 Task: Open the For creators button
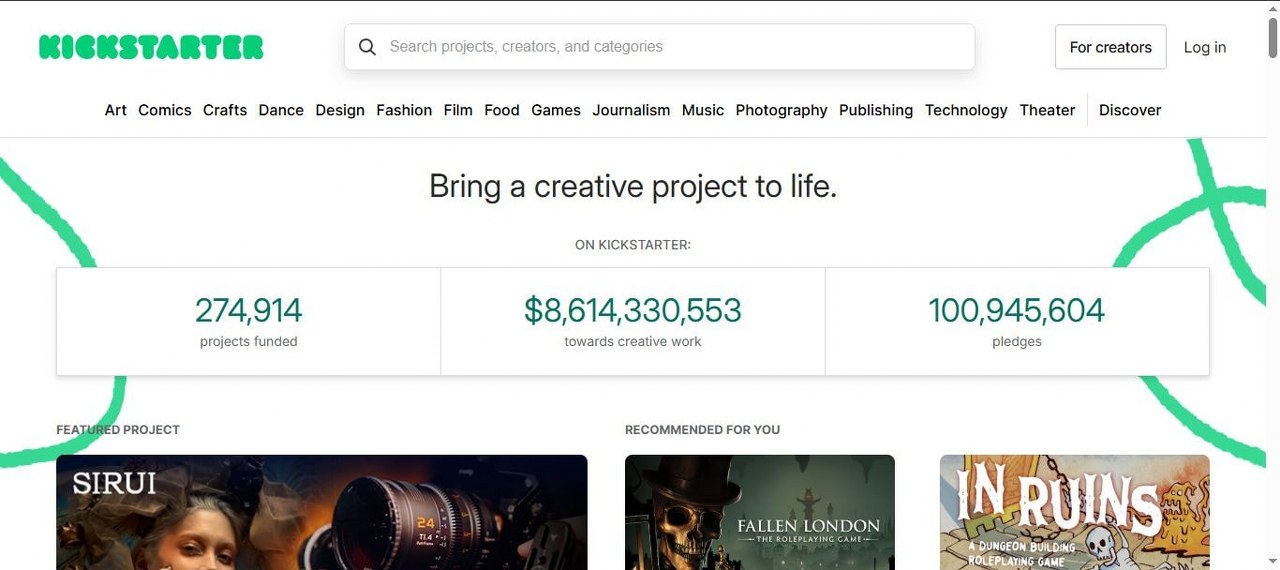point(1110,47)
